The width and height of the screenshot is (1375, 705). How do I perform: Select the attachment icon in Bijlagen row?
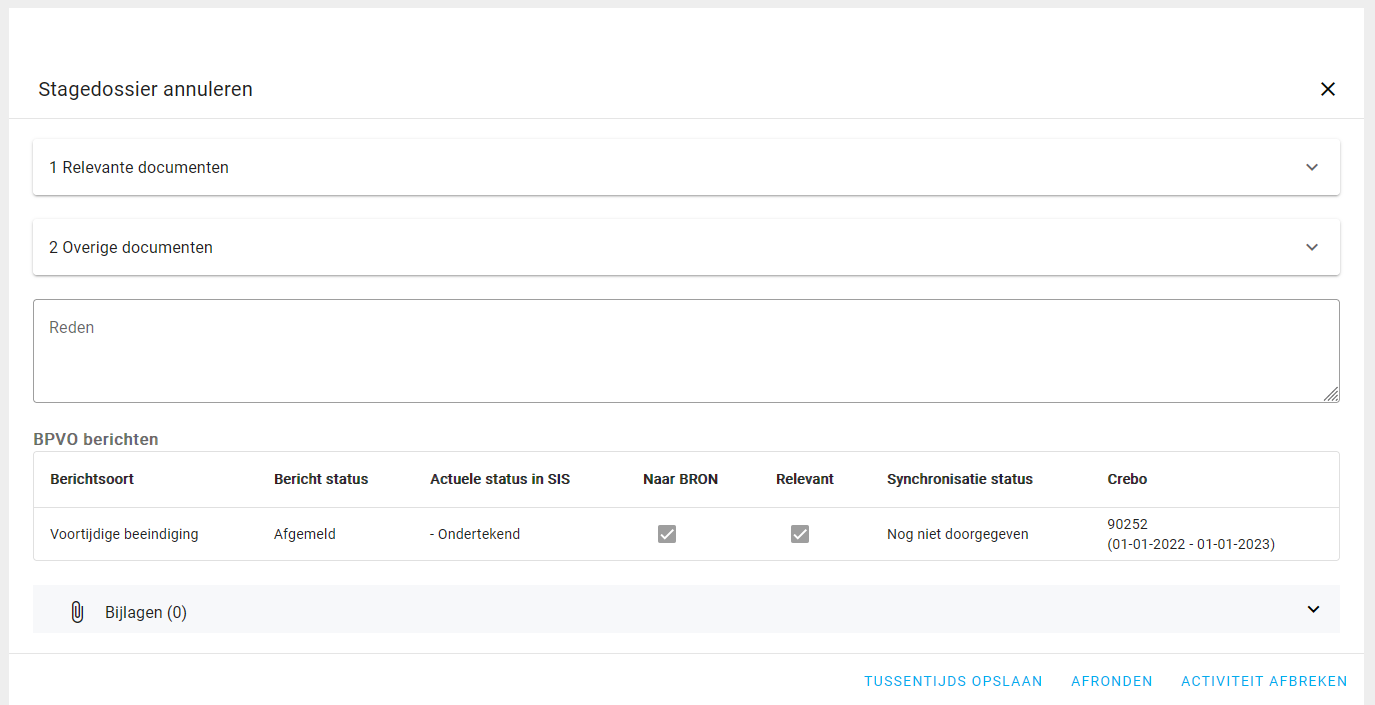pyautogui.click(x=77, y=611)
